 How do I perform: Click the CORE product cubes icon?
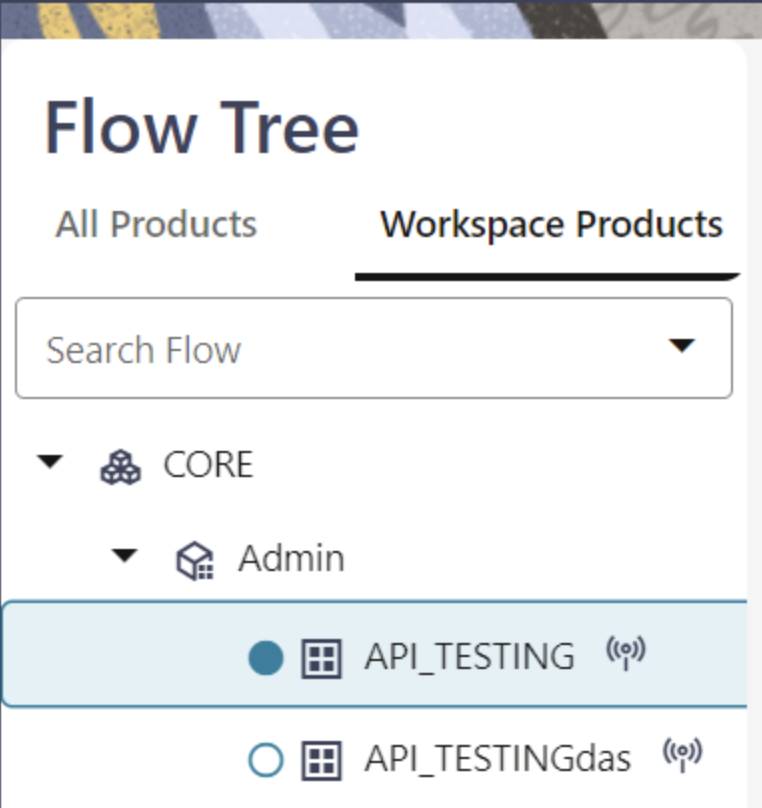[x=121, y=467]
